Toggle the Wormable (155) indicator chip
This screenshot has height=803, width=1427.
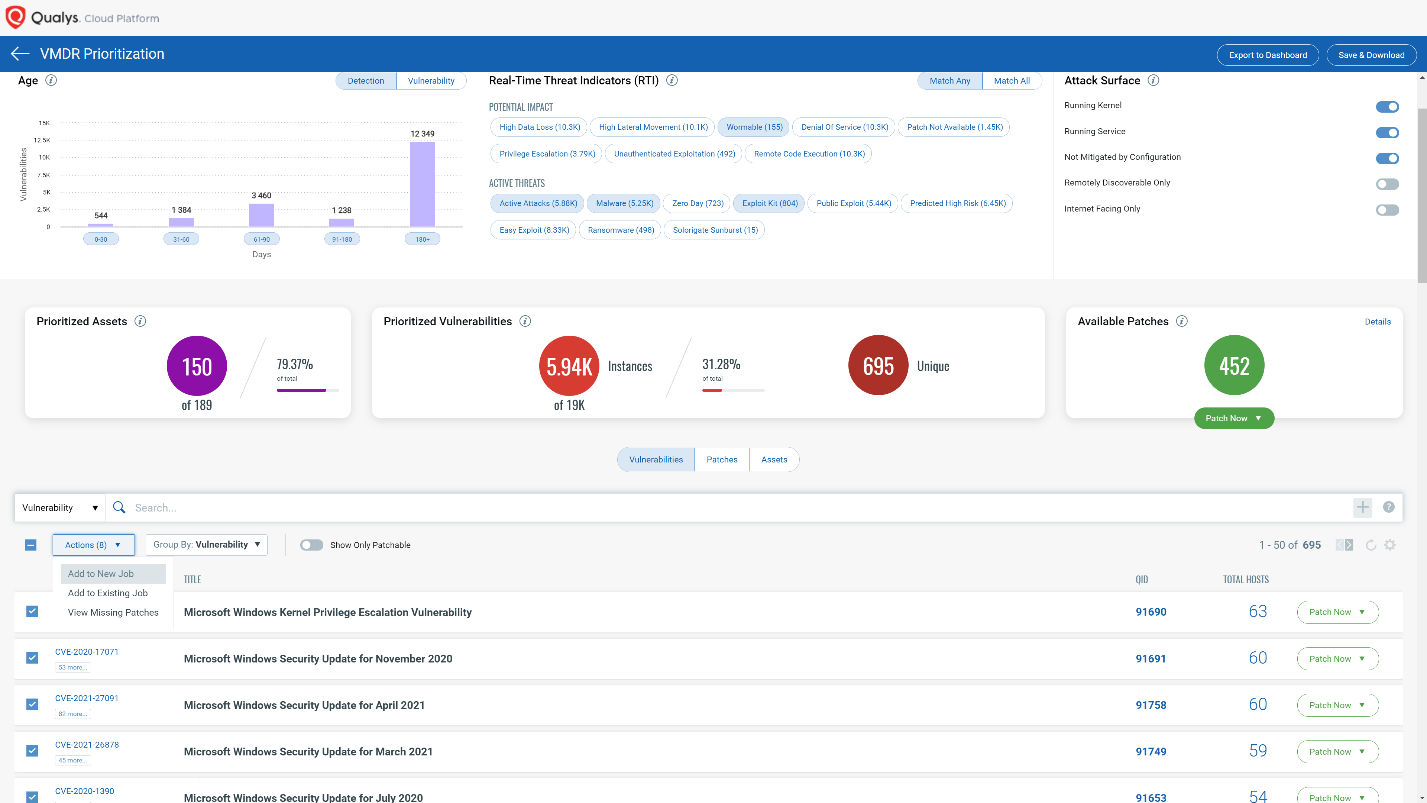click(x=754, y=127)
